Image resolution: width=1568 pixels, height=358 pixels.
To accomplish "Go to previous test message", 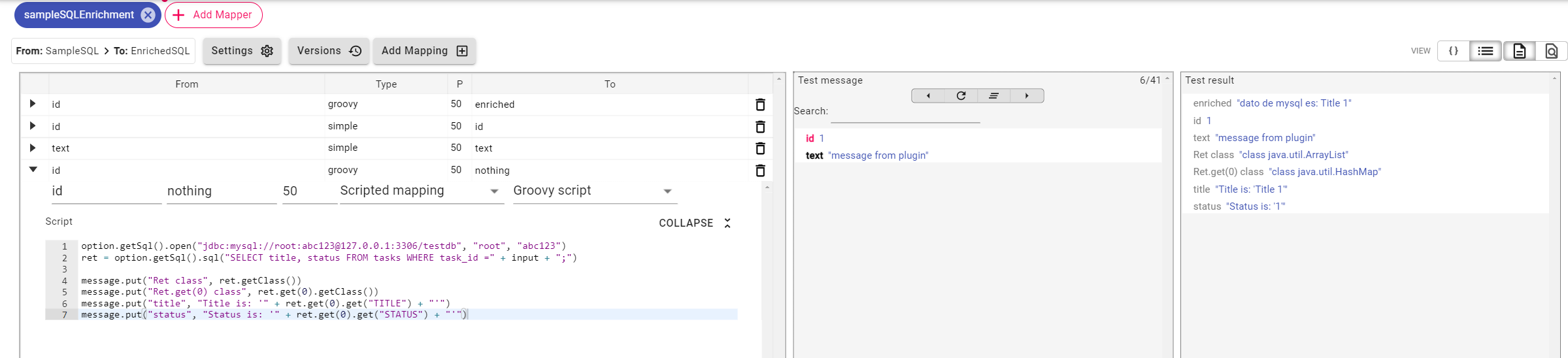I will coord(928,96).
